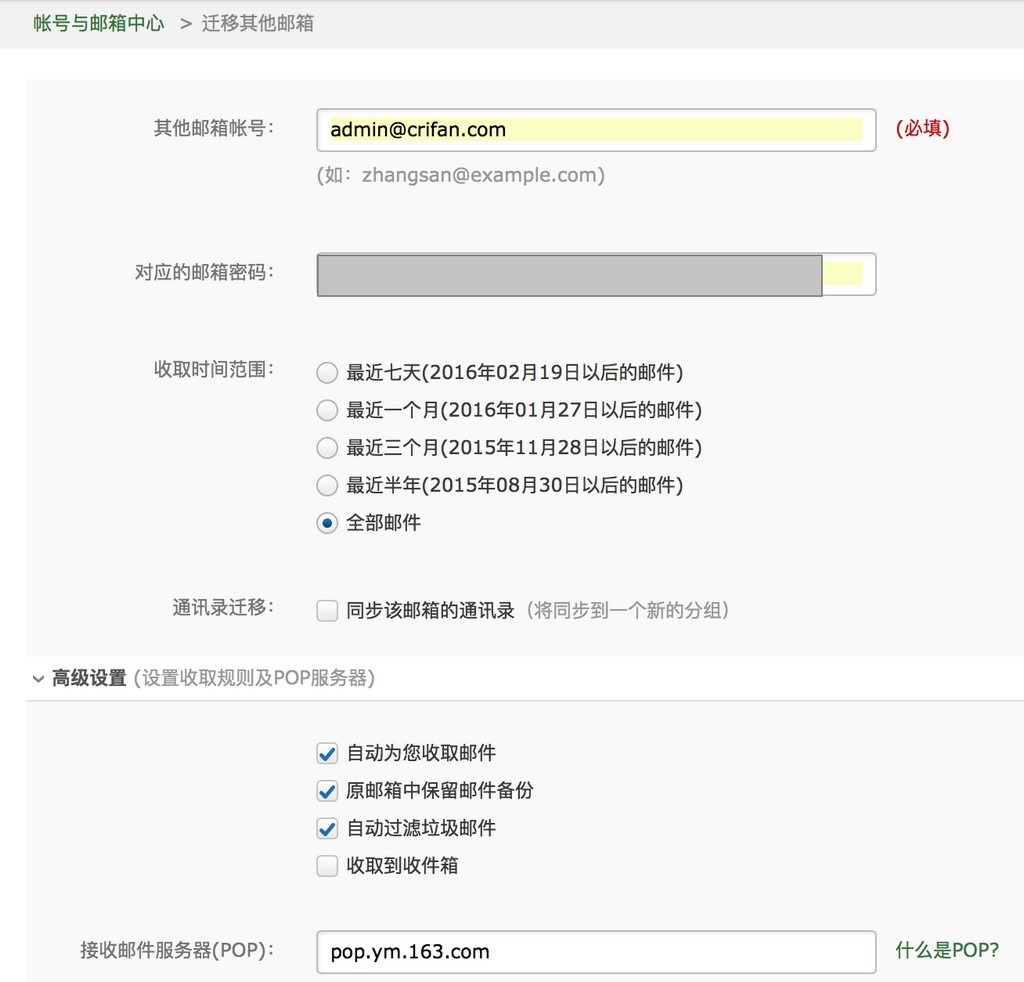
Task: Select 最近七天 radio option
Action: [x=327, y=373]
